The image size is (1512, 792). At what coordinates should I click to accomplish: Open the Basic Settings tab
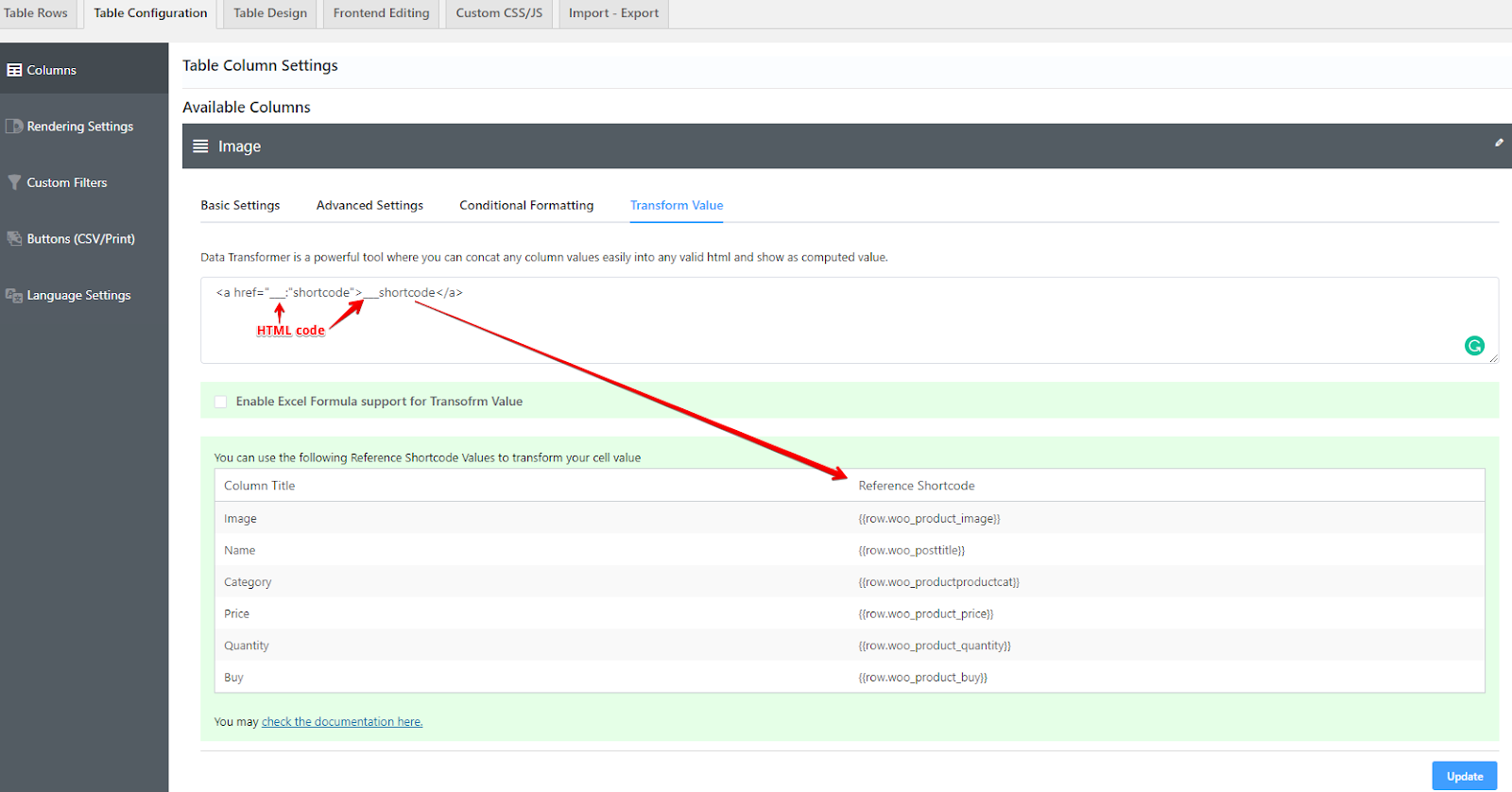240,205
